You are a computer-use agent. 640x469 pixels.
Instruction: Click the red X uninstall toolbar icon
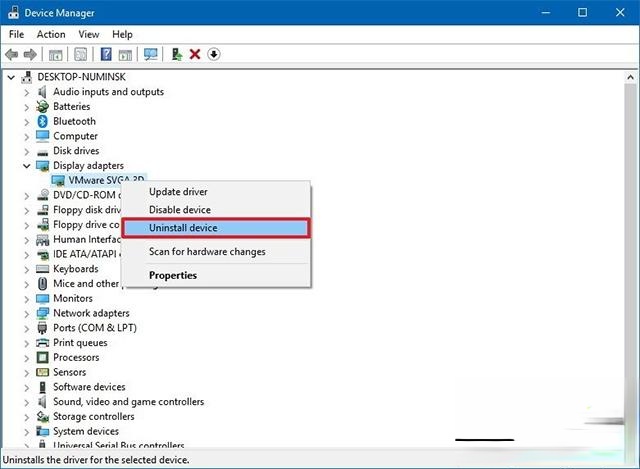[195, 54]
